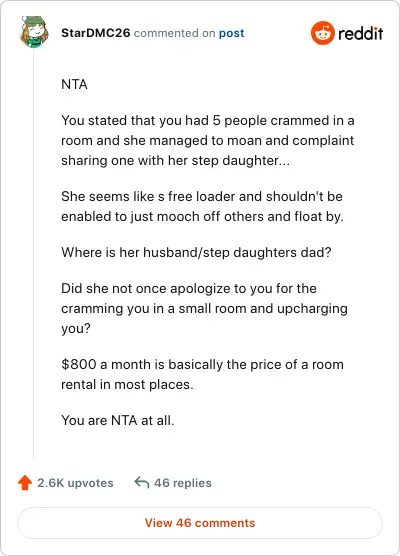The width and height of the screenshot is (400, 556).
Task: Open the 2.6K upvotes count
Action: [75, 483]
